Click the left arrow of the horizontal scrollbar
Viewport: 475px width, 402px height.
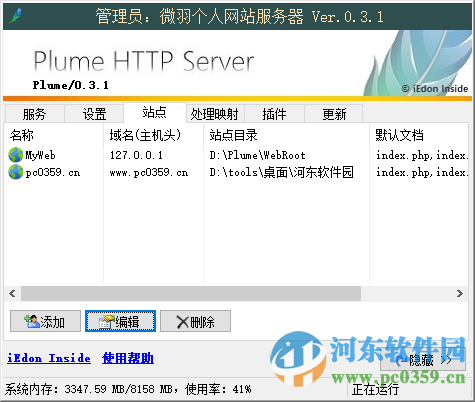tap(12, 293)
